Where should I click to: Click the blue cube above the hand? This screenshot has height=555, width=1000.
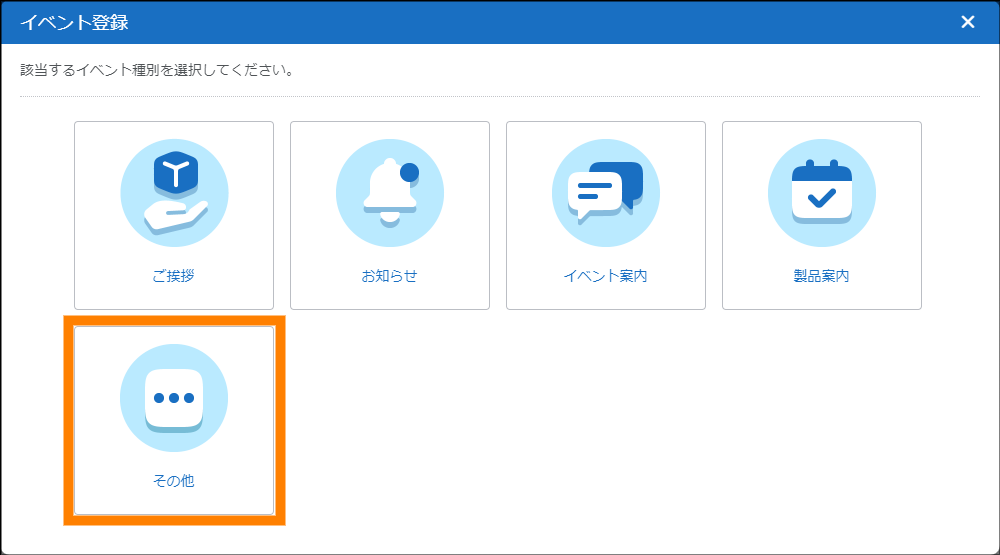[x=174, y=176]
